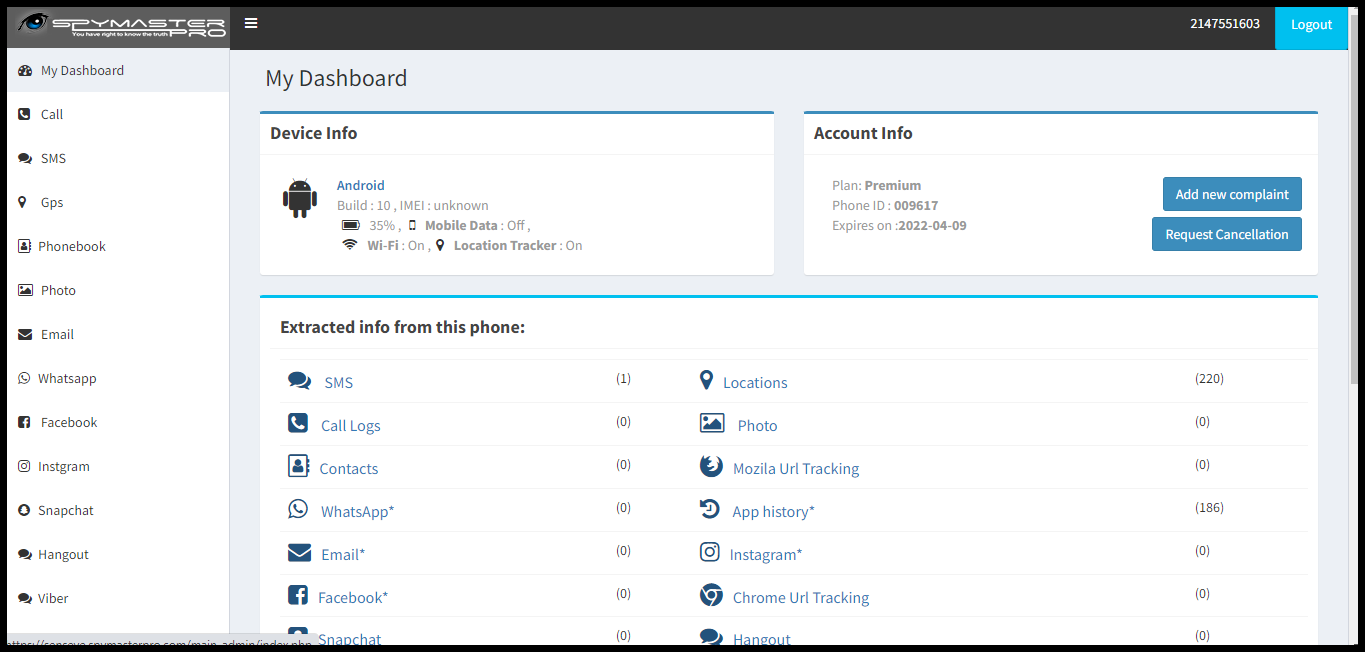Open the Hangout sidebar menu item
1365x652 pixels.
[x=118, y=554]
